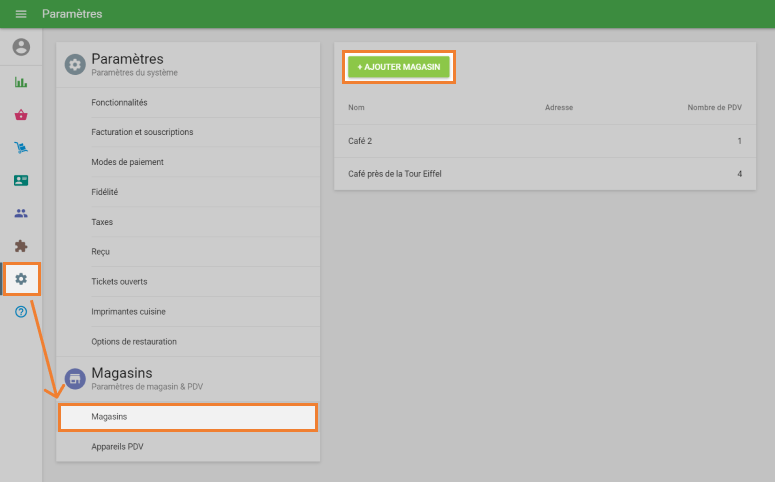The width and height of the screenshot is (775, 482).
Task: Open the items shopping basket icon
Action: coord(21,115)
